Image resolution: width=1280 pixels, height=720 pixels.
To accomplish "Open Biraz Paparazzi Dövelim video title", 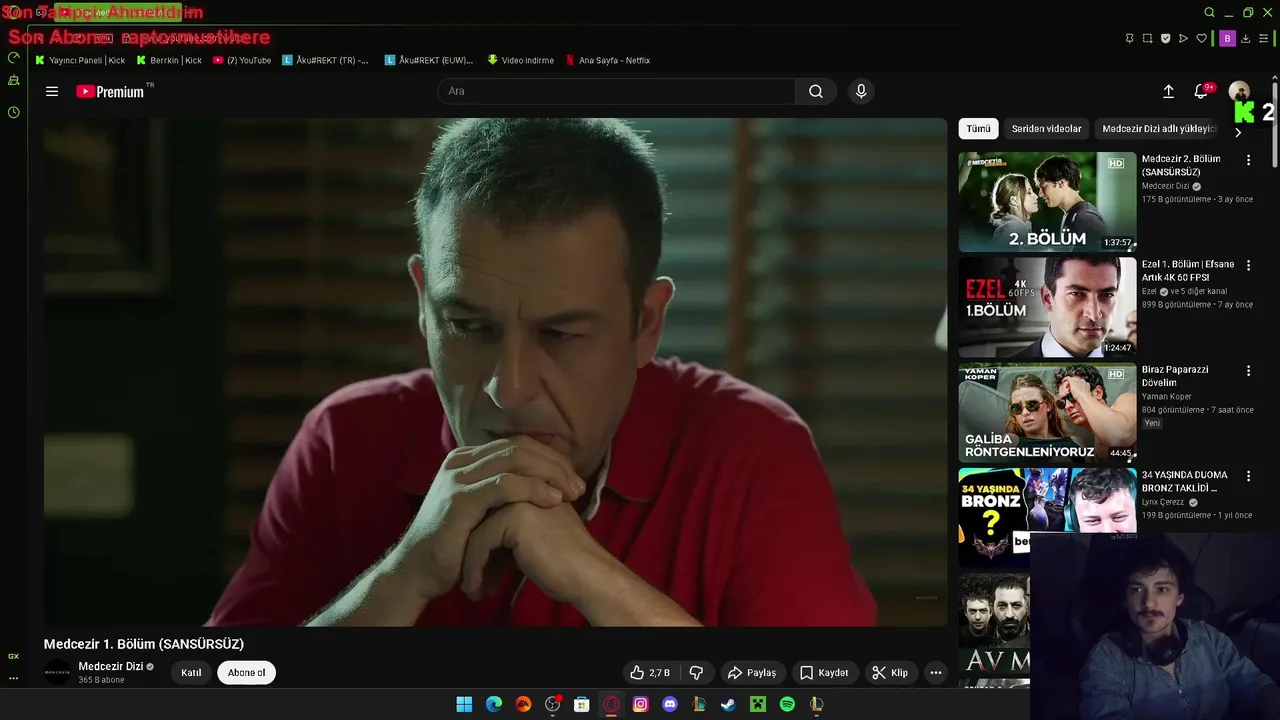I will click(1176, 376).
